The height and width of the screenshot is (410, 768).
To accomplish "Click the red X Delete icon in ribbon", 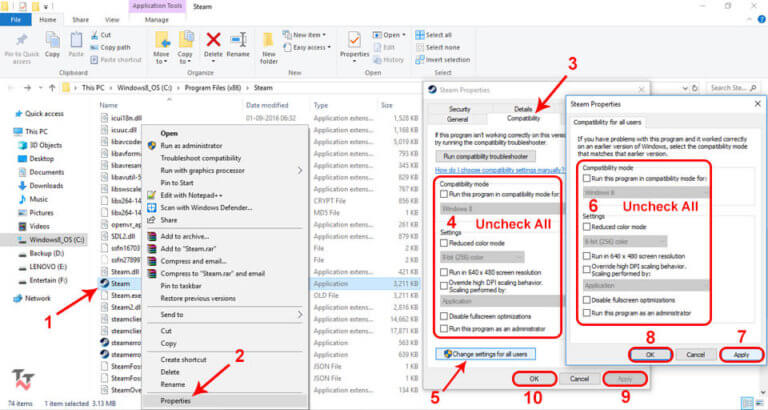I will 213,39.
